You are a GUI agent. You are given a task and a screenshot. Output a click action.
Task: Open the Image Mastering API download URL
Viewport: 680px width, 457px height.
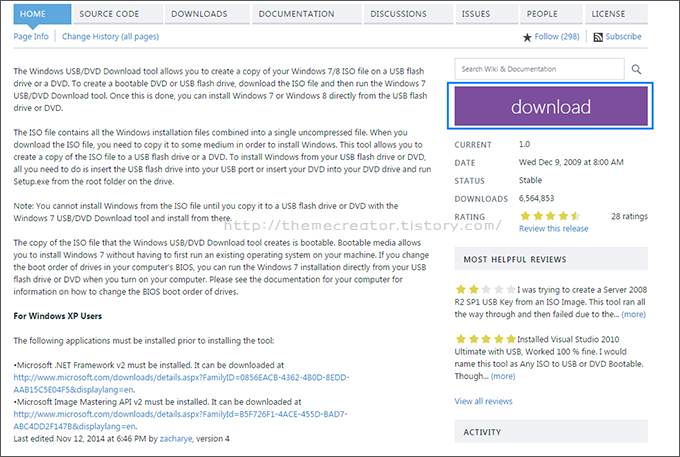click(x=180, y=420)
